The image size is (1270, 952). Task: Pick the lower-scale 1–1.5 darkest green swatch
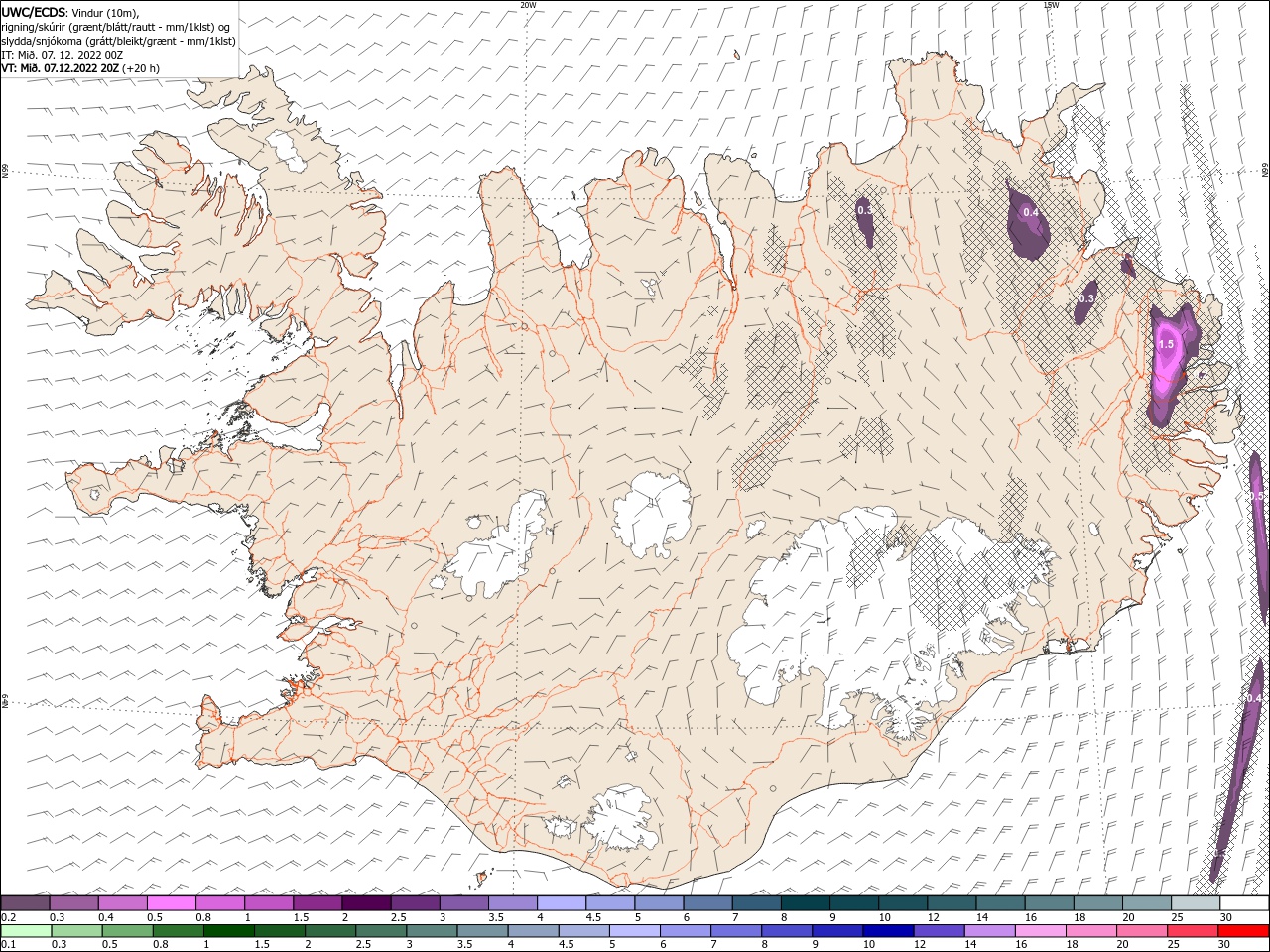pyautogui.click(x=228, y=931)
